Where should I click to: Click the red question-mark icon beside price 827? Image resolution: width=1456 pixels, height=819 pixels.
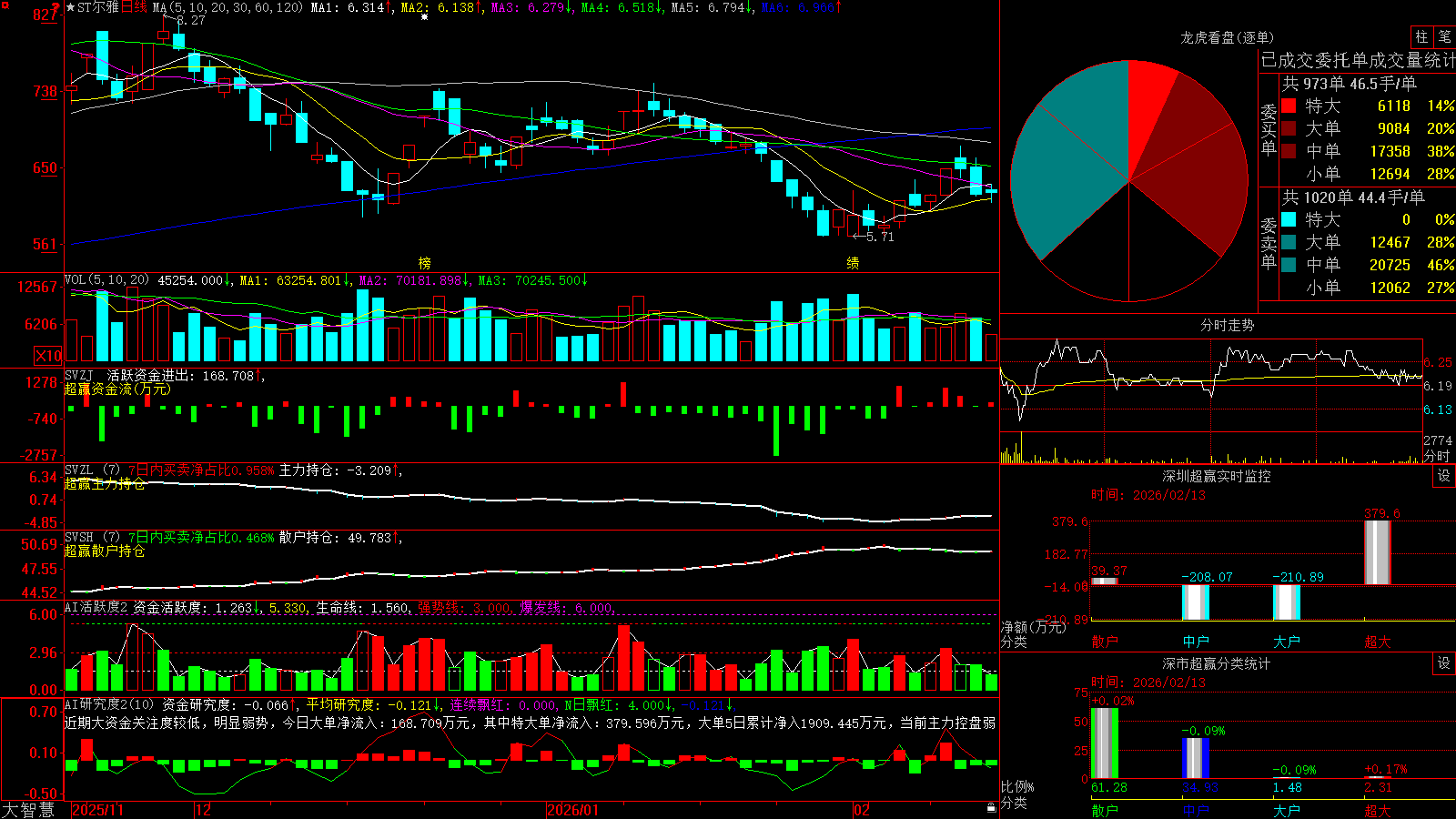click(56, 9)
